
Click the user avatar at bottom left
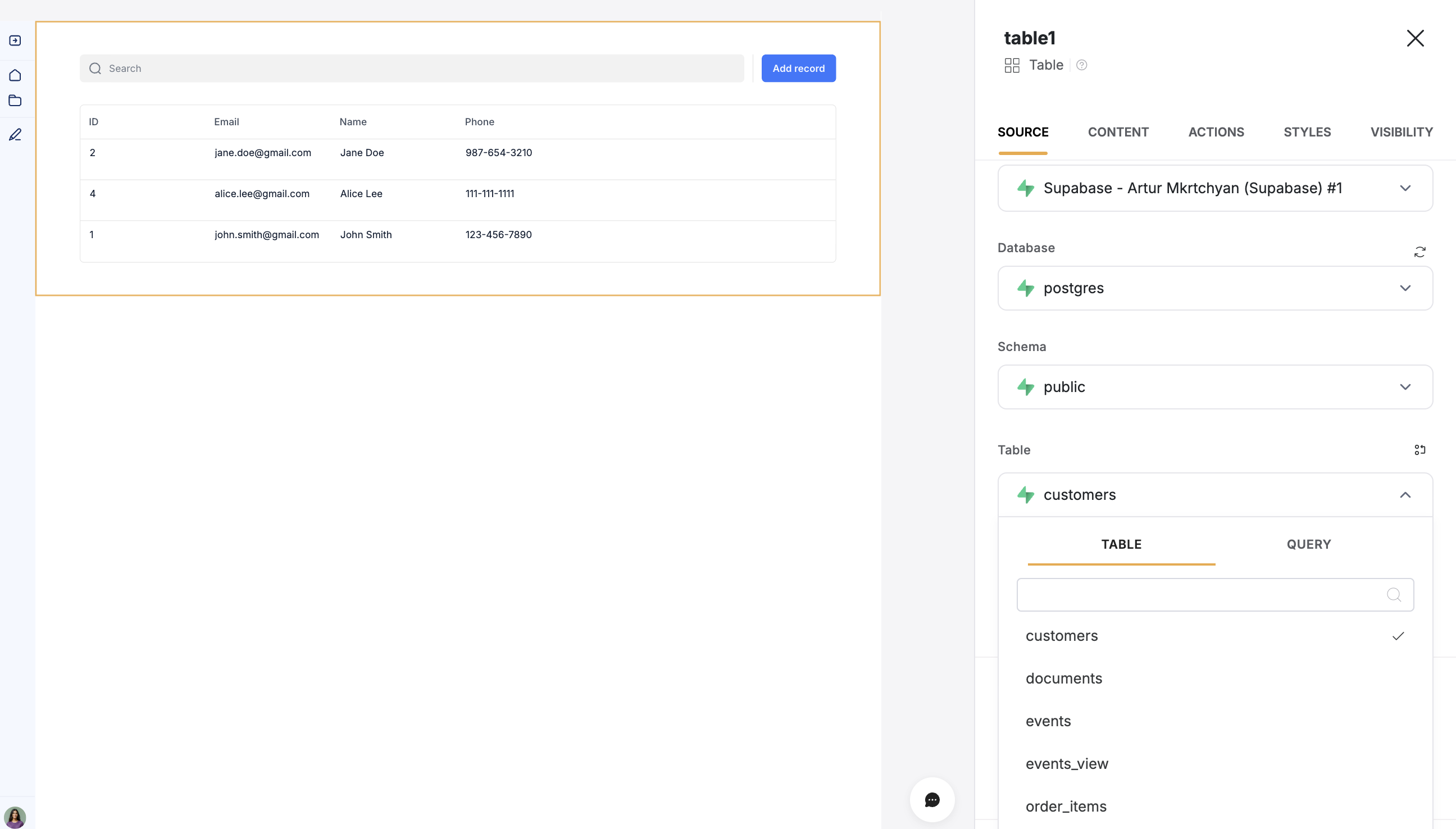pos(15,817)
